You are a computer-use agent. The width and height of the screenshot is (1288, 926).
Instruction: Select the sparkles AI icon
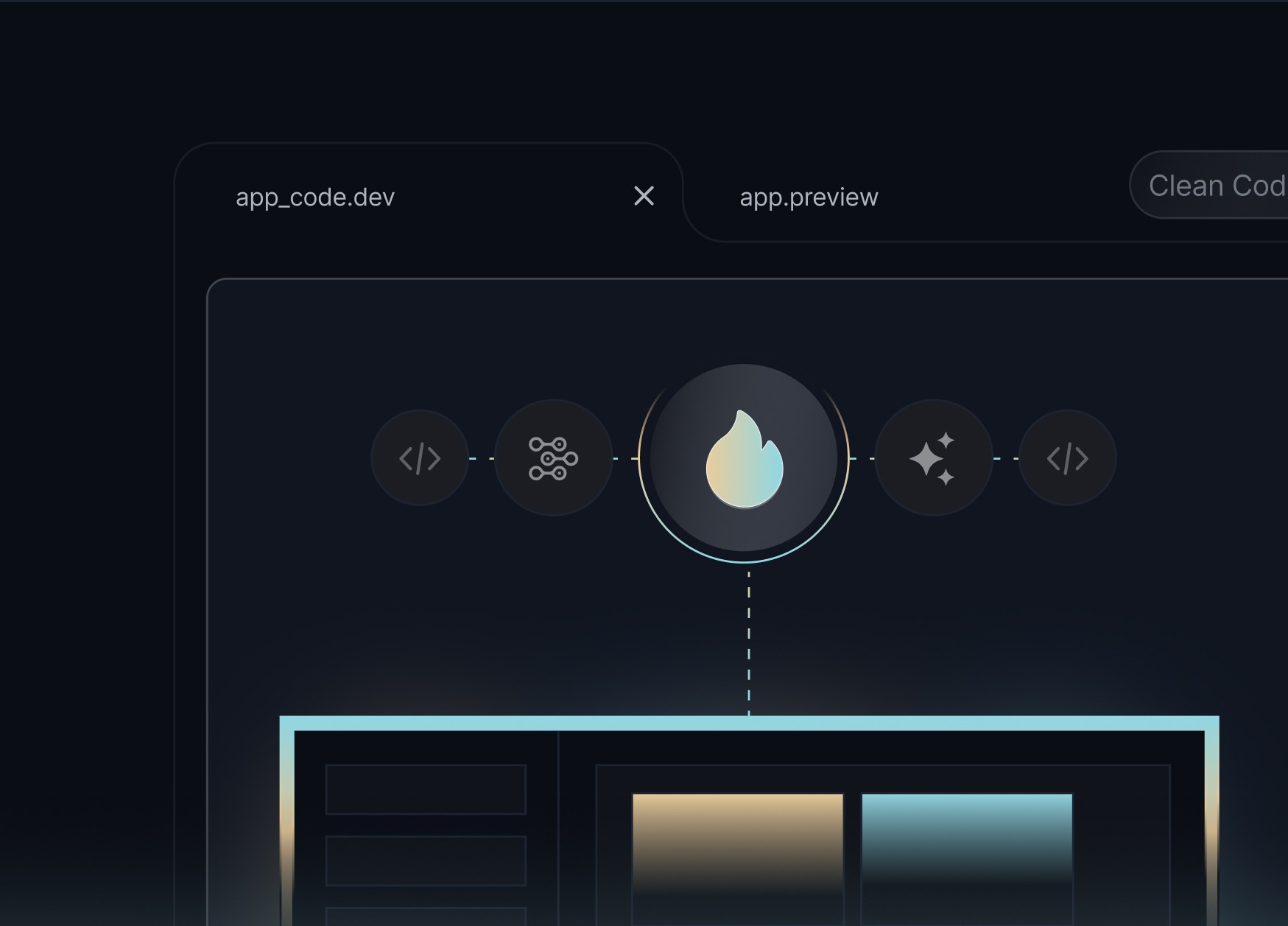pos(933,458)
